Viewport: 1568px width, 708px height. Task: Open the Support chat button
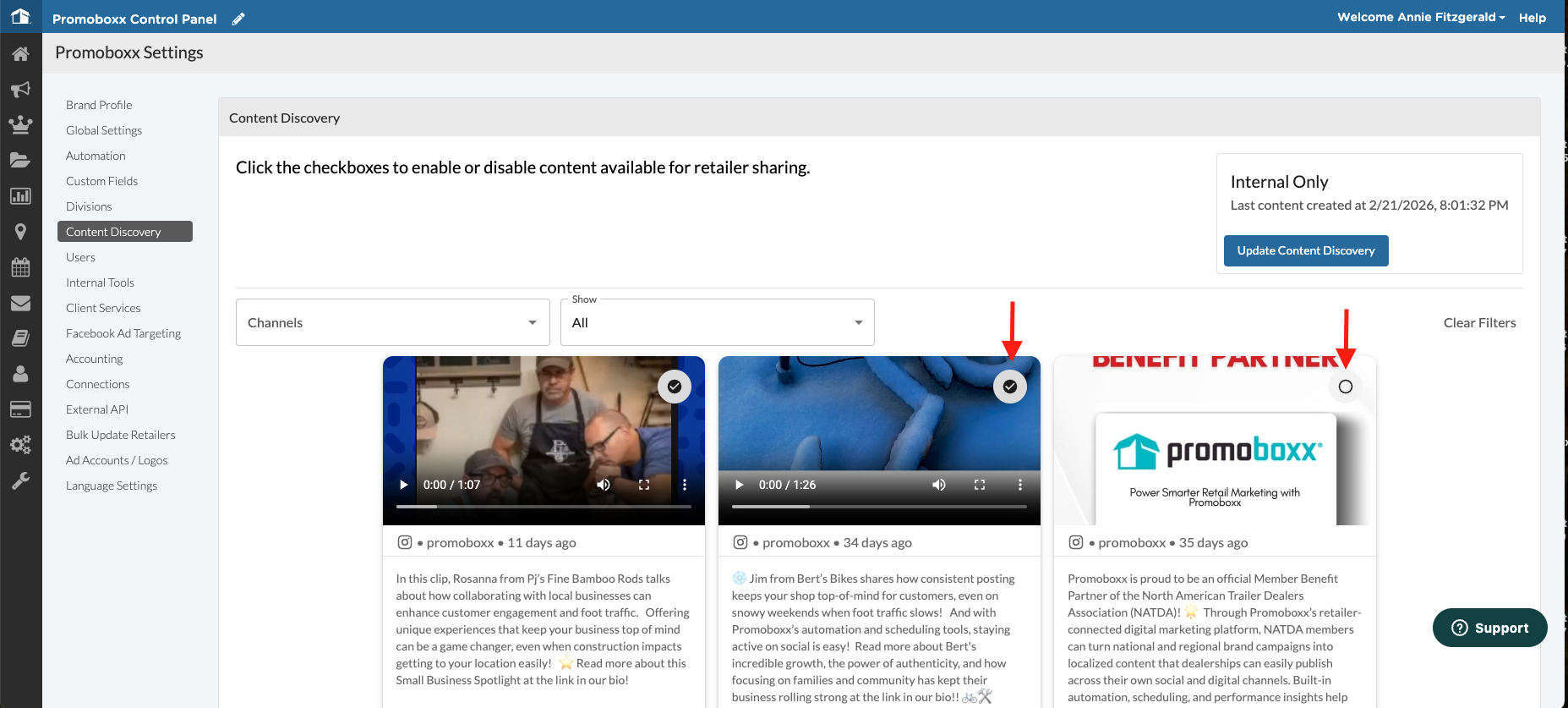point(1489,628)
